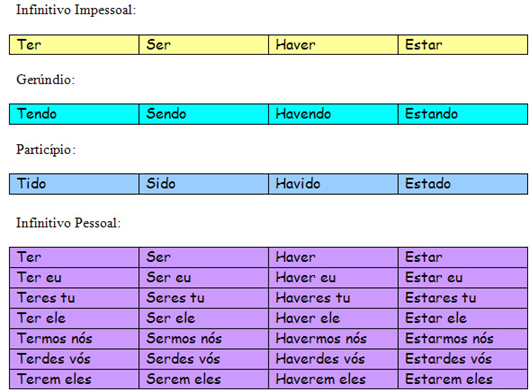Select the 'Ter eu' cell

click(74, 278)
